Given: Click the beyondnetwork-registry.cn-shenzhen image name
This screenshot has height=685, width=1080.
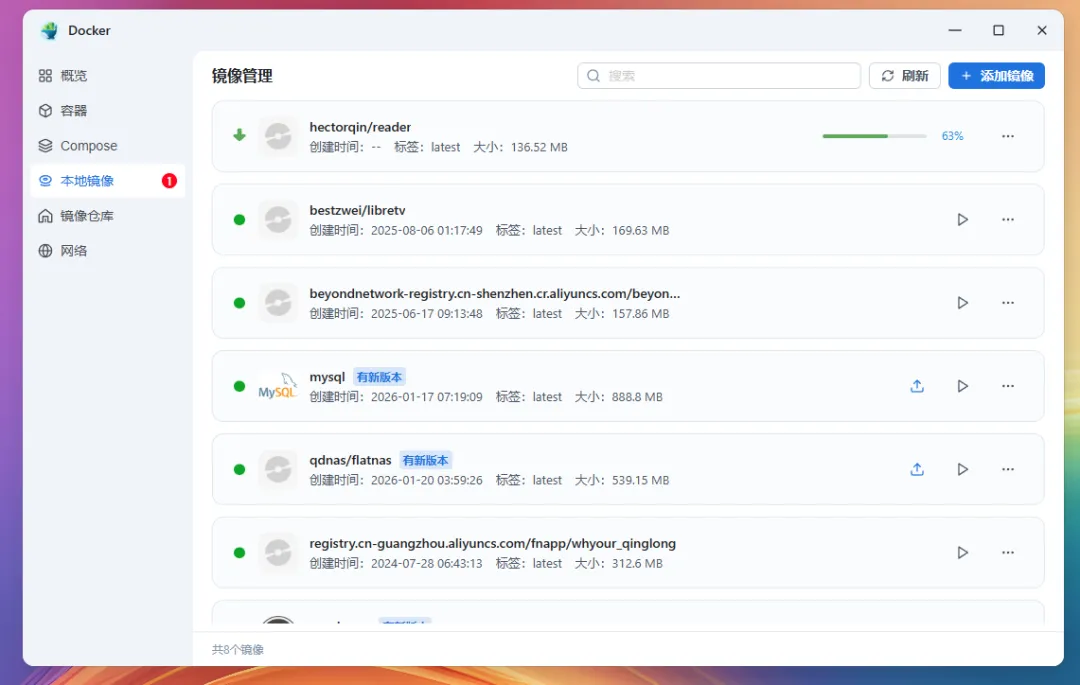Looking at the screenshot, I should pyautogui.click(x=495, y=294).
